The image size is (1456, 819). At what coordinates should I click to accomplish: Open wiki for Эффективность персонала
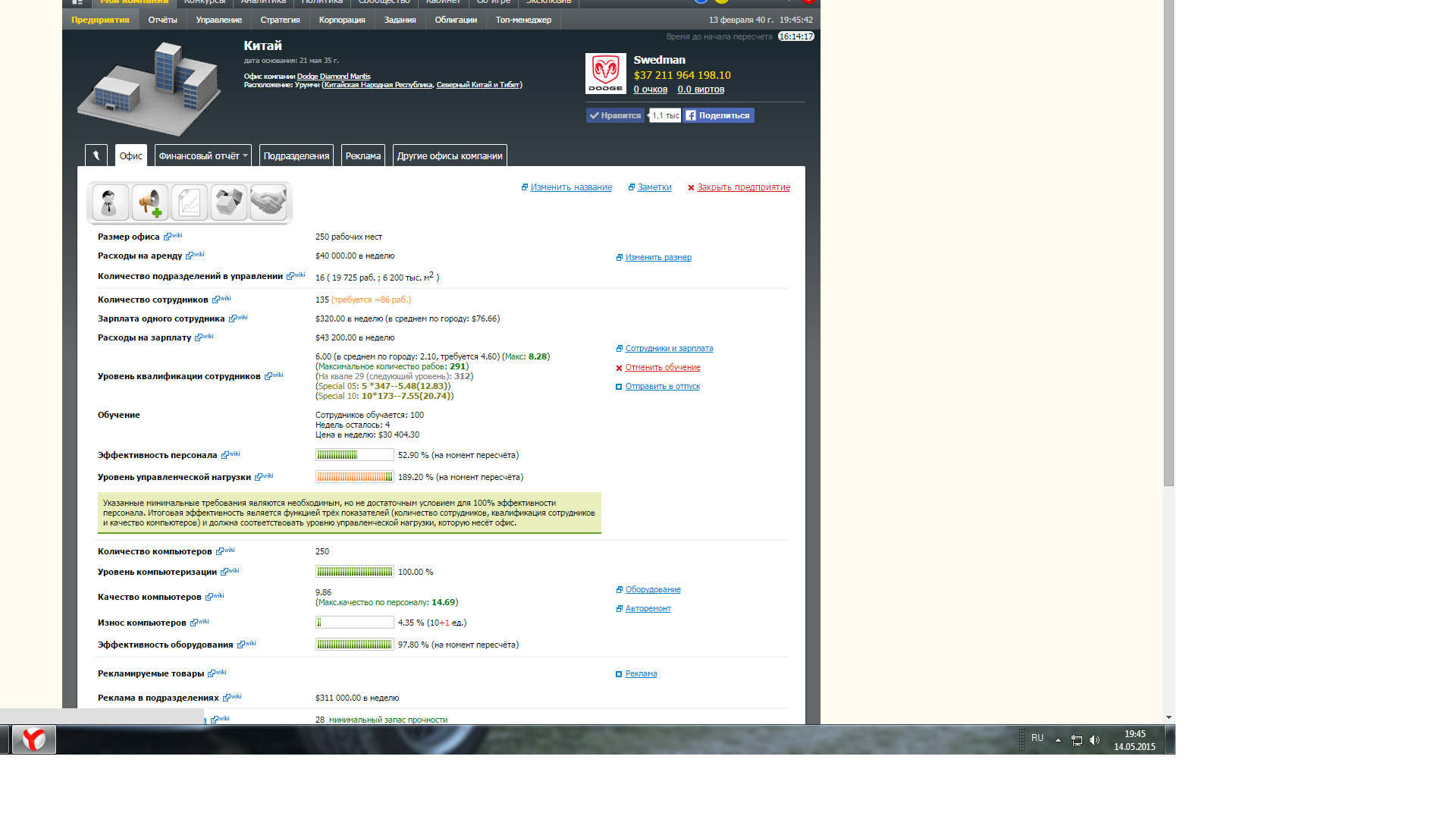click(231, 454)
